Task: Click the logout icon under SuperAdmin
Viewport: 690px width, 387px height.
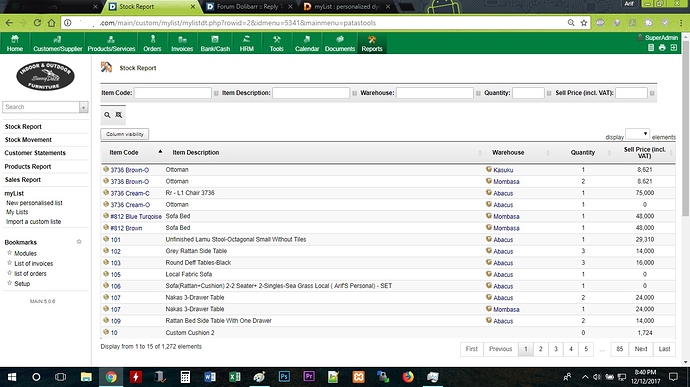Action: (674, 48)
